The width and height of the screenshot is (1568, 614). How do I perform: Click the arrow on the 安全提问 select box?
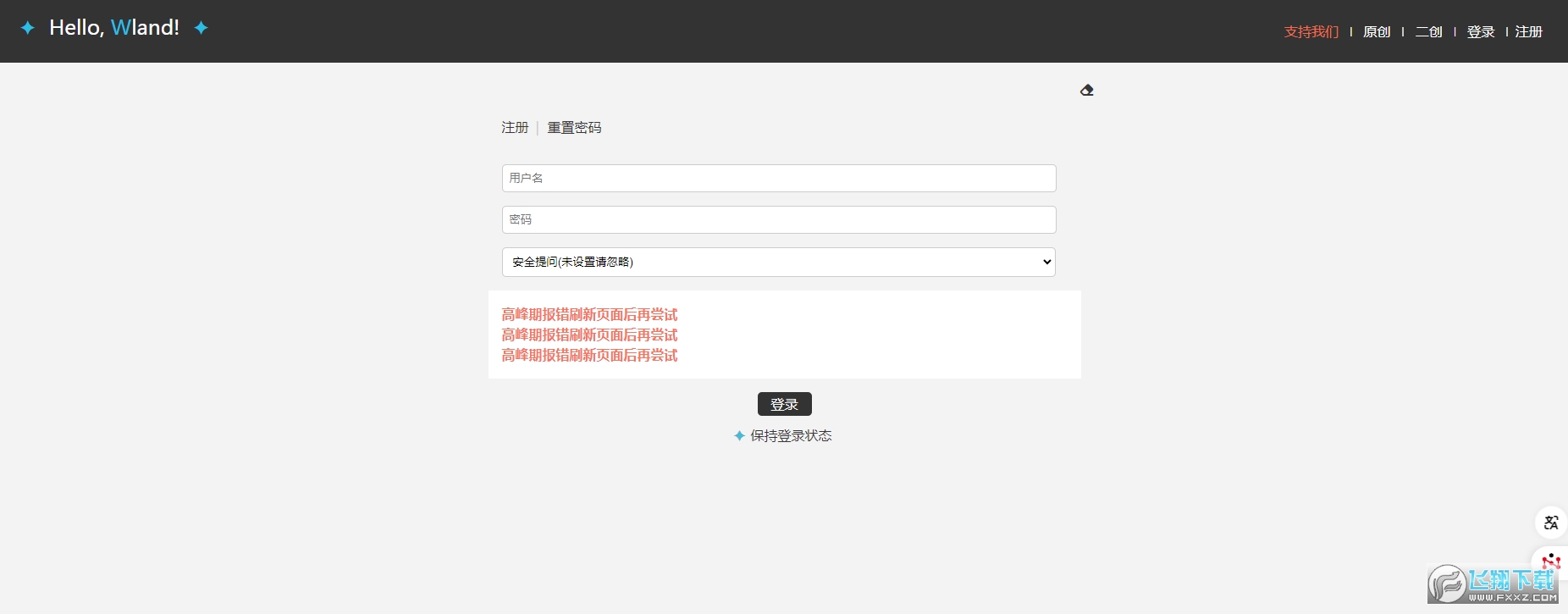pyautogui.click(x=1046, y=262)
